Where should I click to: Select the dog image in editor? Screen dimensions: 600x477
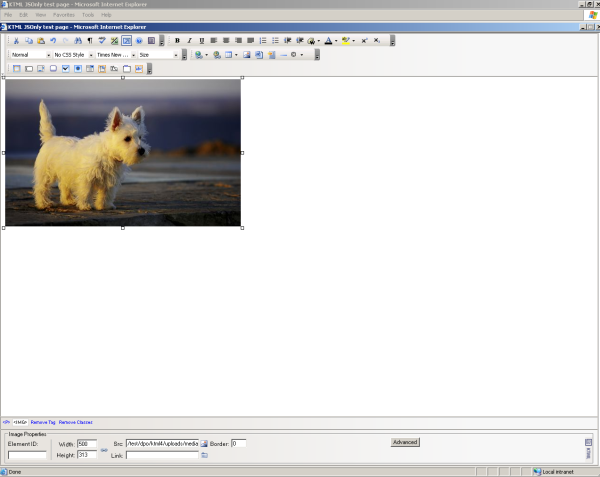click(x=123, y=152)
